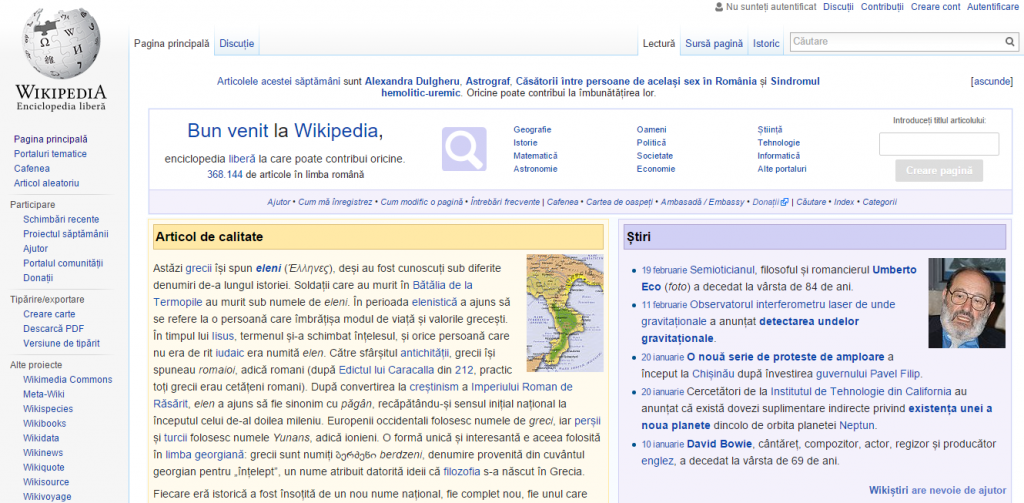The width and height of the screenshot is (1024, 503).
Task: Open Versiune de tipărit link
Action: point(61,344)
